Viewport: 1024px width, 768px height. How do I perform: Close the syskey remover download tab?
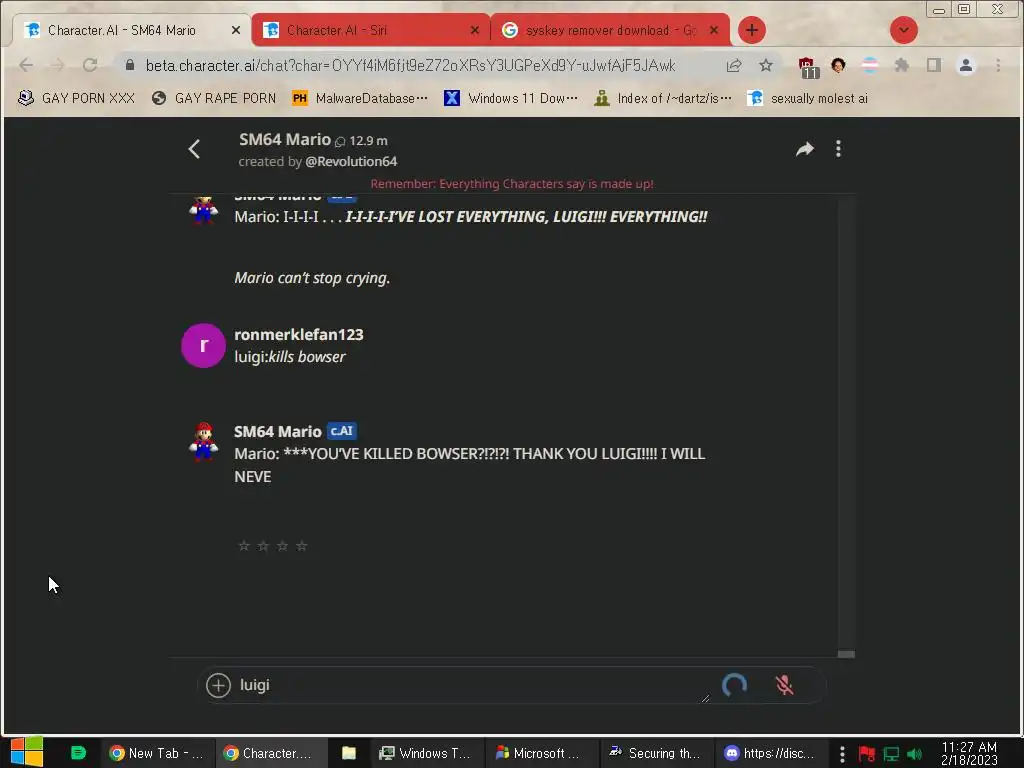[714, 30]
